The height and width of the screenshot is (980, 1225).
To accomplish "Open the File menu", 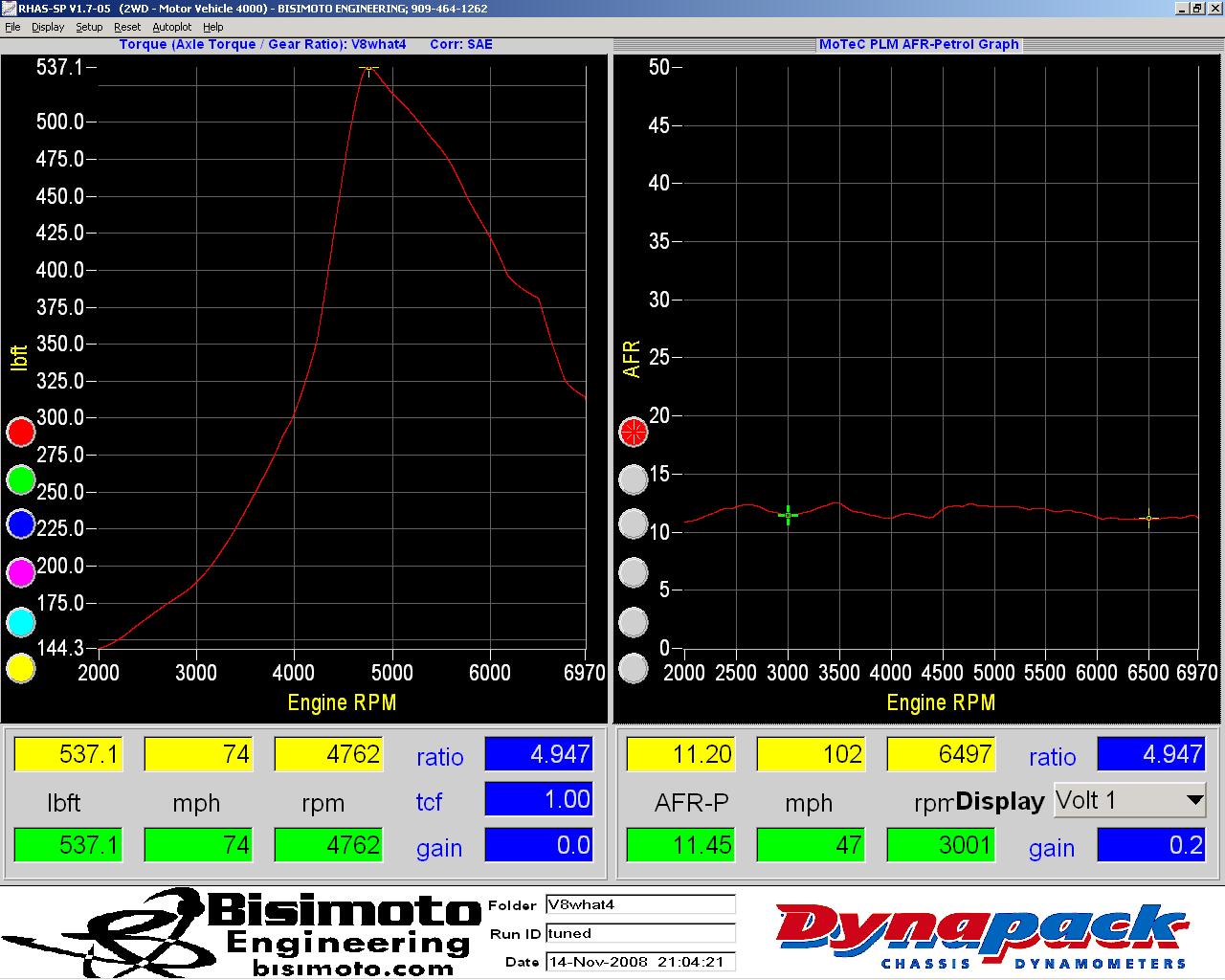I will [x=12, y=27].
